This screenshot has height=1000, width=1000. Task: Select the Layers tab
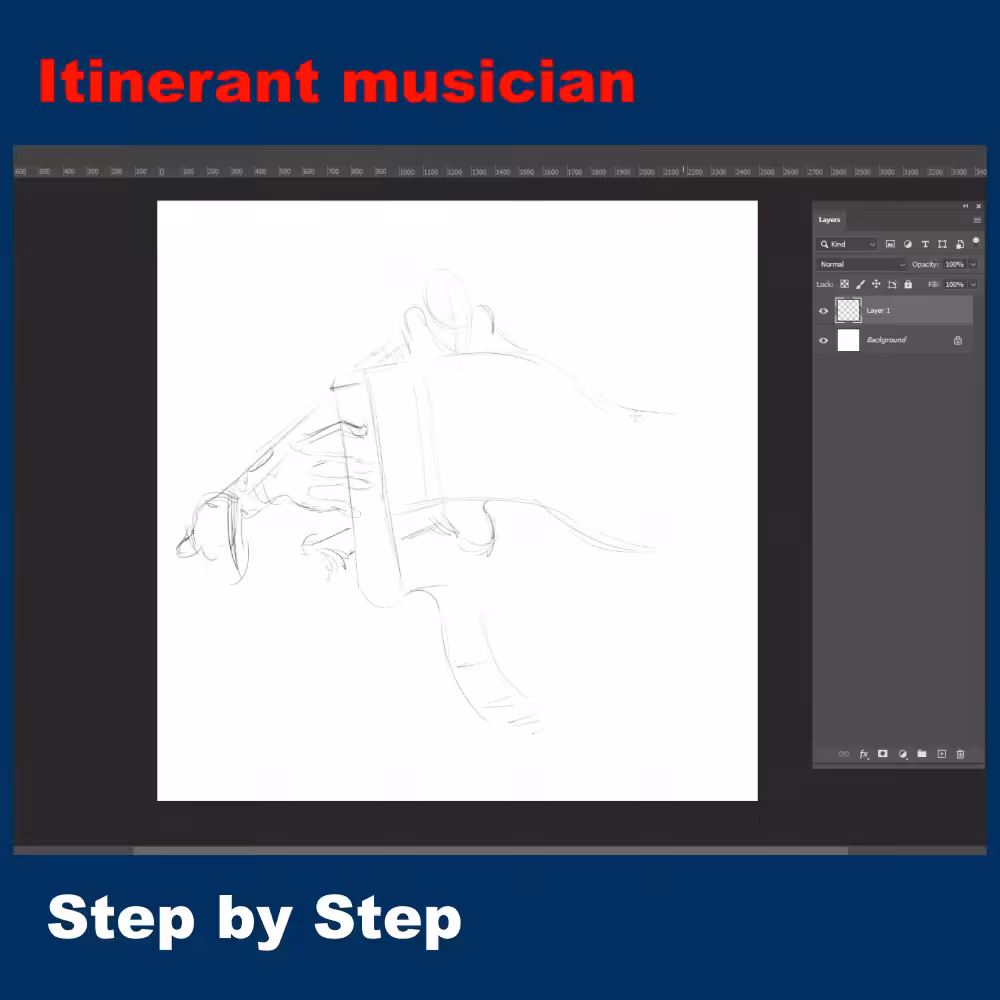tap(829, 219)
